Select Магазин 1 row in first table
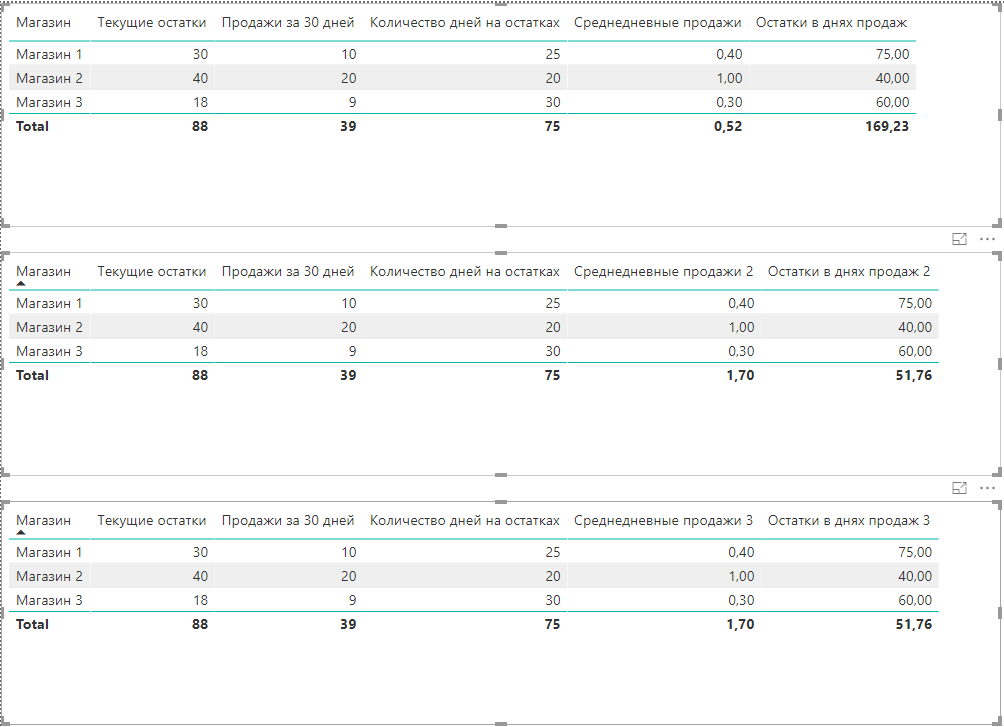The image size is (1004, 727). point(462,54)
